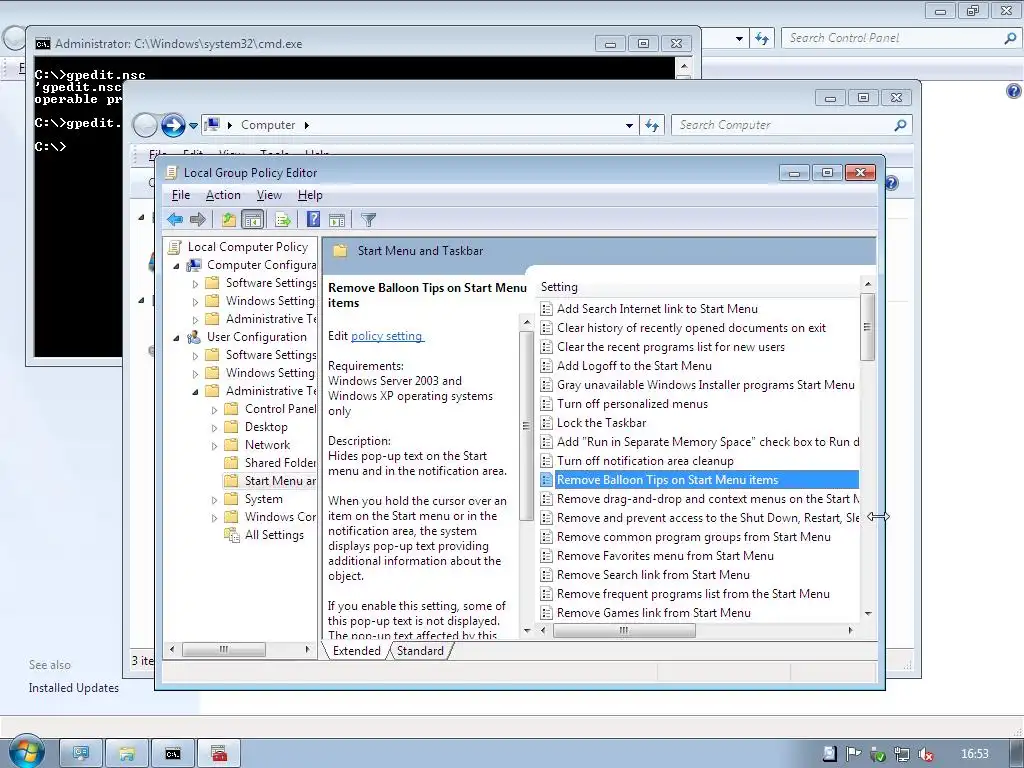
Task: Open the Windows Start orb
Action: [25, 751]
